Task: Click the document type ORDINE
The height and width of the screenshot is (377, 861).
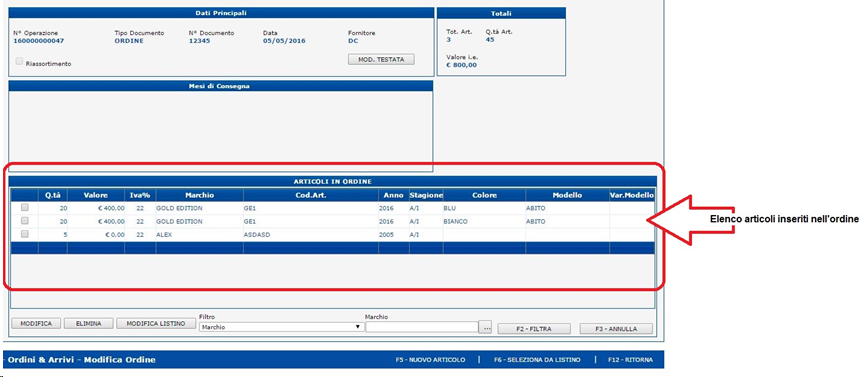Action: (x=129, y=41)
